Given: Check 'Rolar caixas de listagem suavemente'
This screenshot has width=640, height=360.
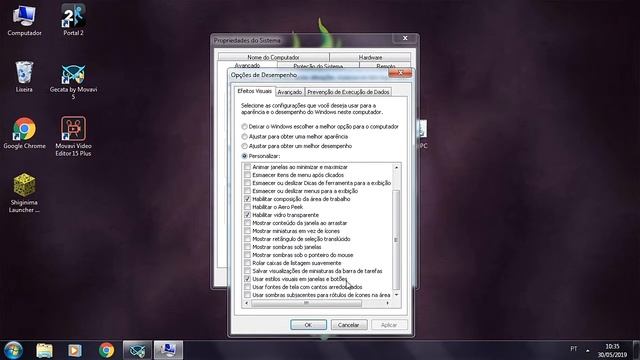Looking at the screenshot, I should pos(247,263).
